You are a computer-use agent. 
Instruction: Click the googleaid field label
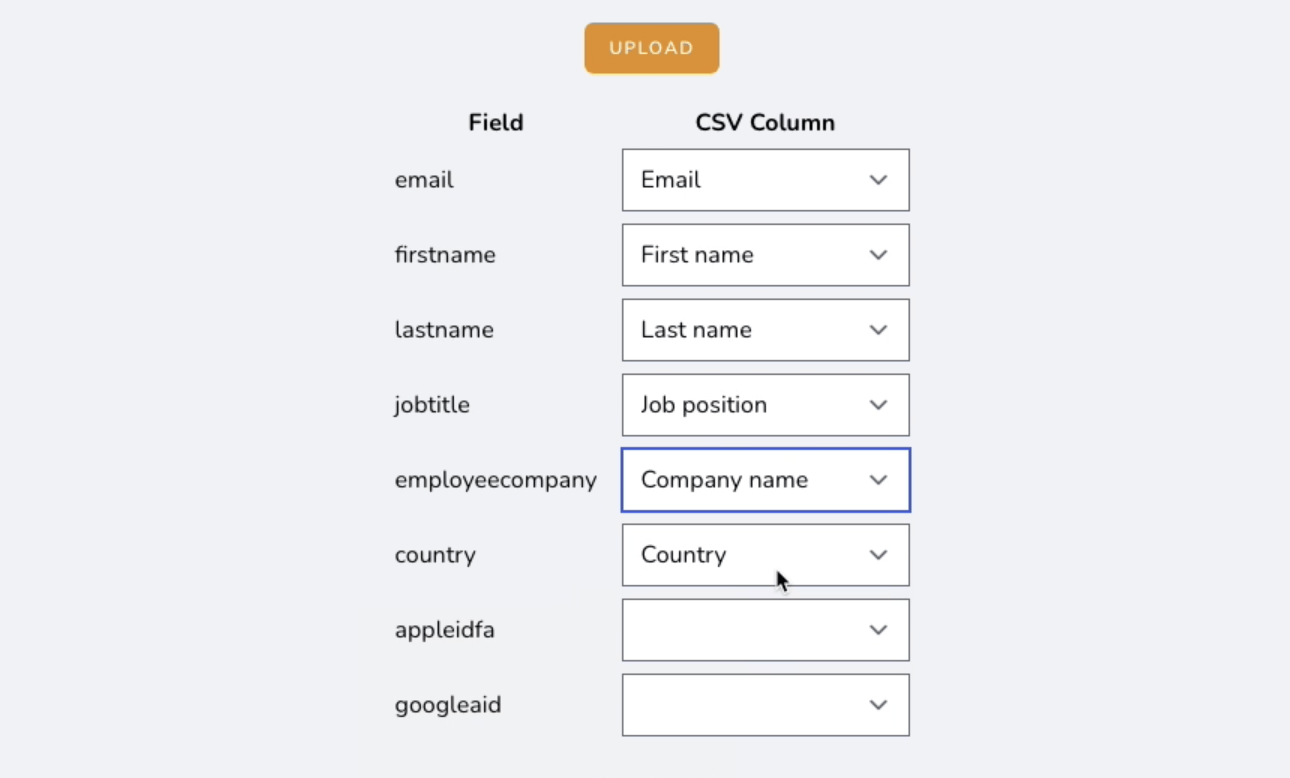(448, 705)
